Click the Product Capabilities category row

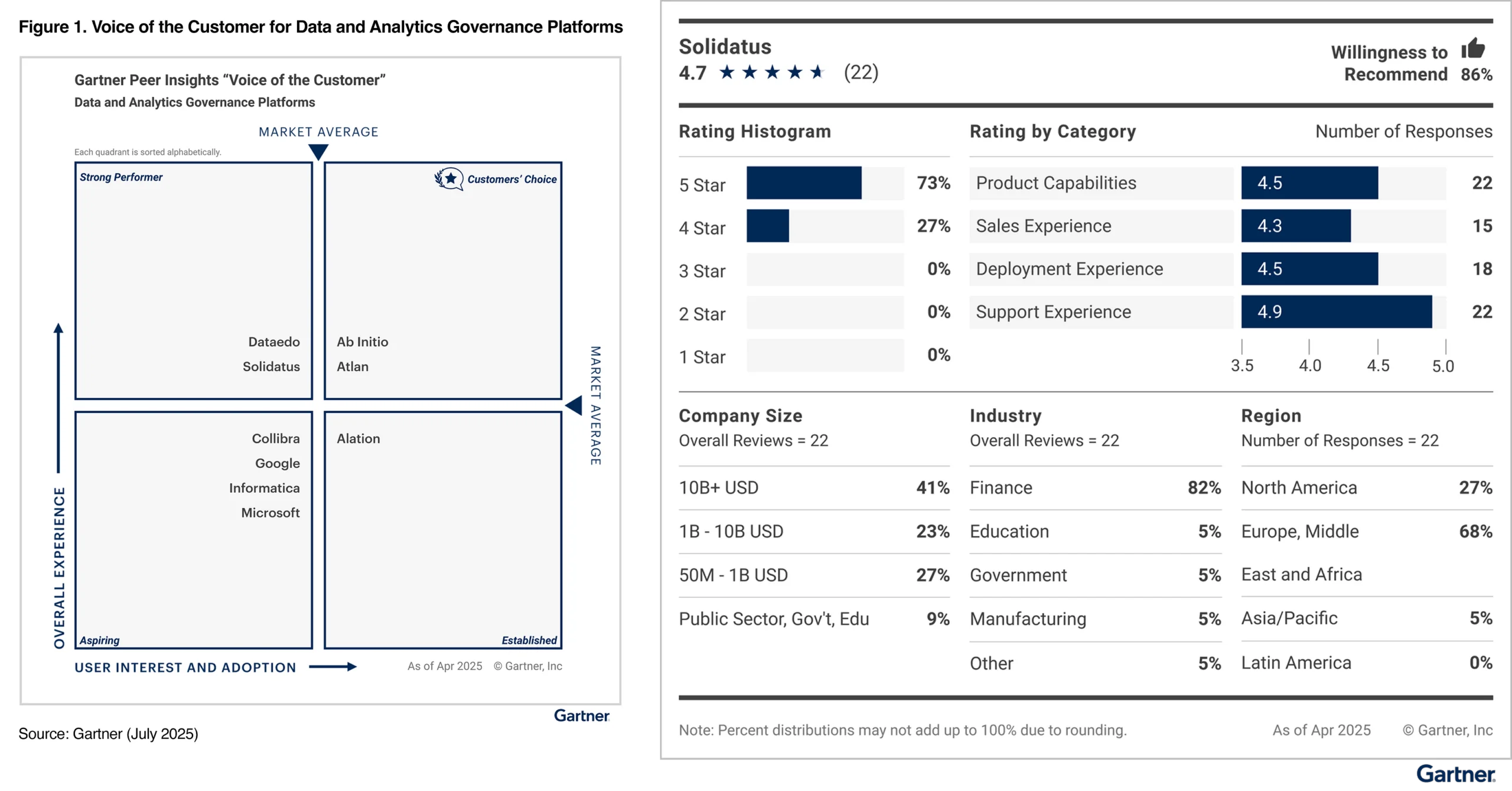(1056, 183)
